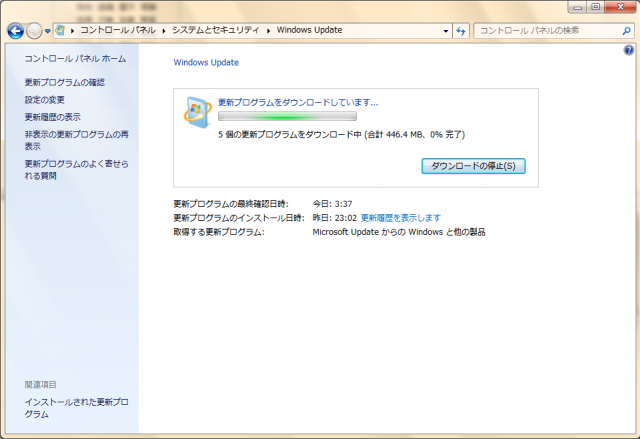640x439 pixels.
Task: Expand the arrow before コントロール パネル breadcrumb
Action: pos(72,31)
